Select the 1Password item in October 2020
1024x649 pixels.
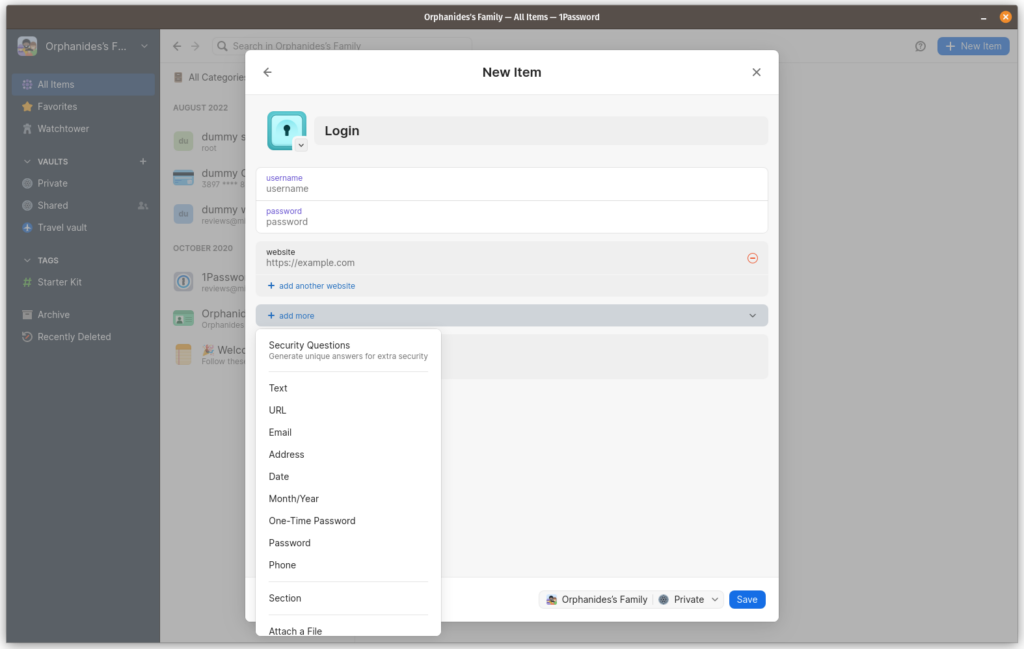point(208,282)
